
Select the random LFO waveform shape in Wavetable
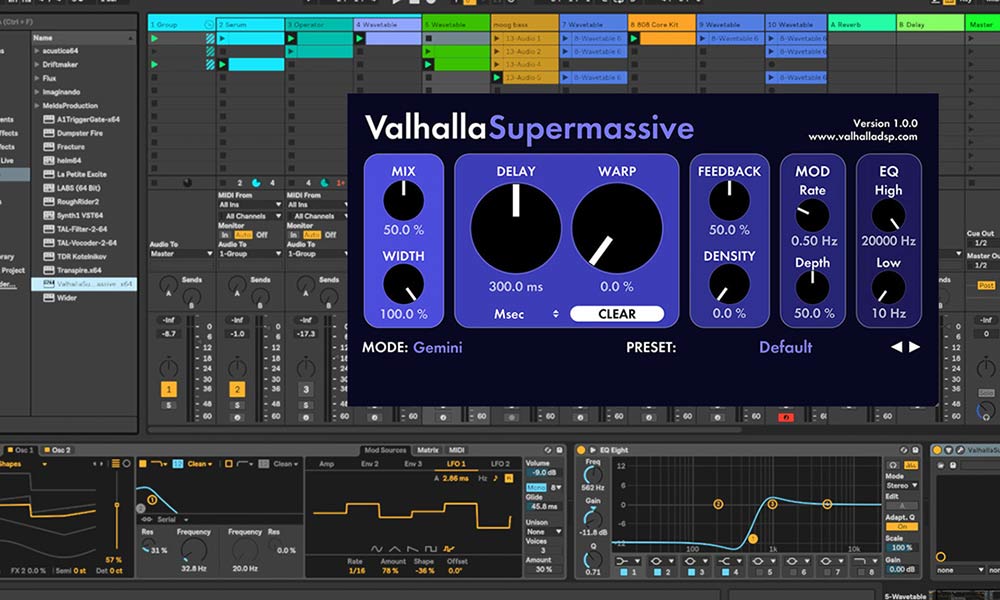[448, 549]
